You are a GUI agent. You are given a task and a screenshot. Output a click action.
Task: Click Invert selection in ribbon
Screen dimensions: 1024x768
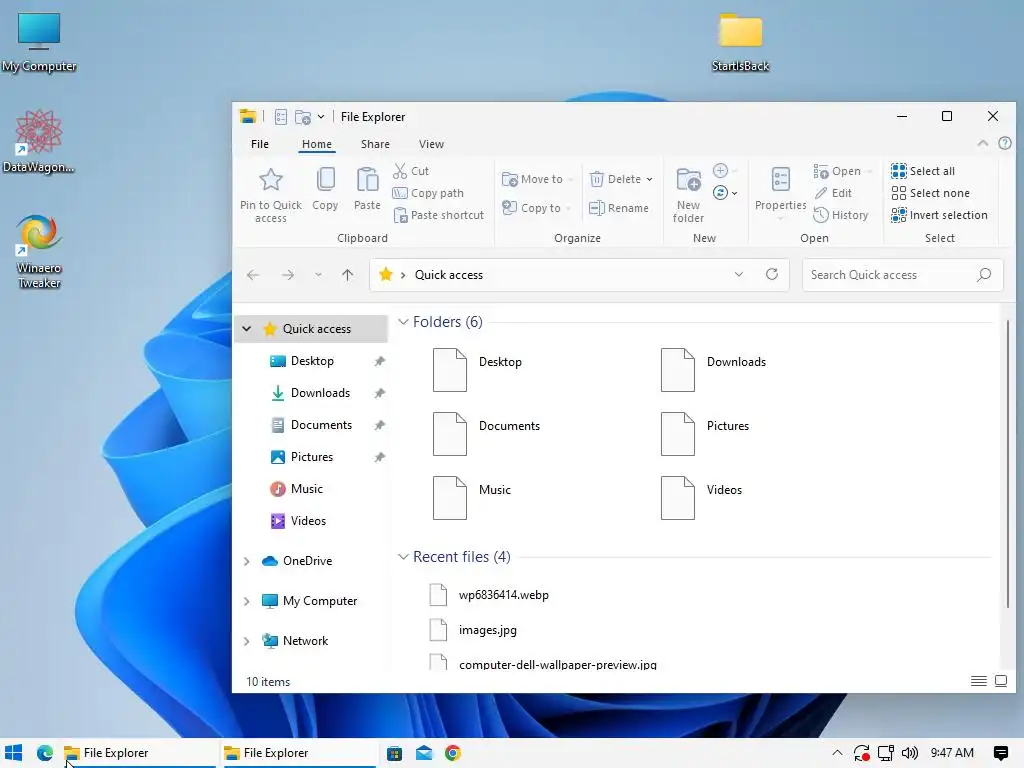pos(939,215)
